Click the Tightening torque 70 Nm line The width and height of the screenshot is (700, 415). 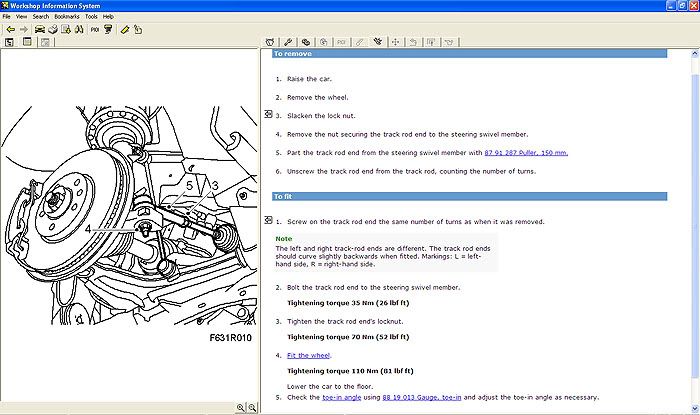(x=348, y=337)
